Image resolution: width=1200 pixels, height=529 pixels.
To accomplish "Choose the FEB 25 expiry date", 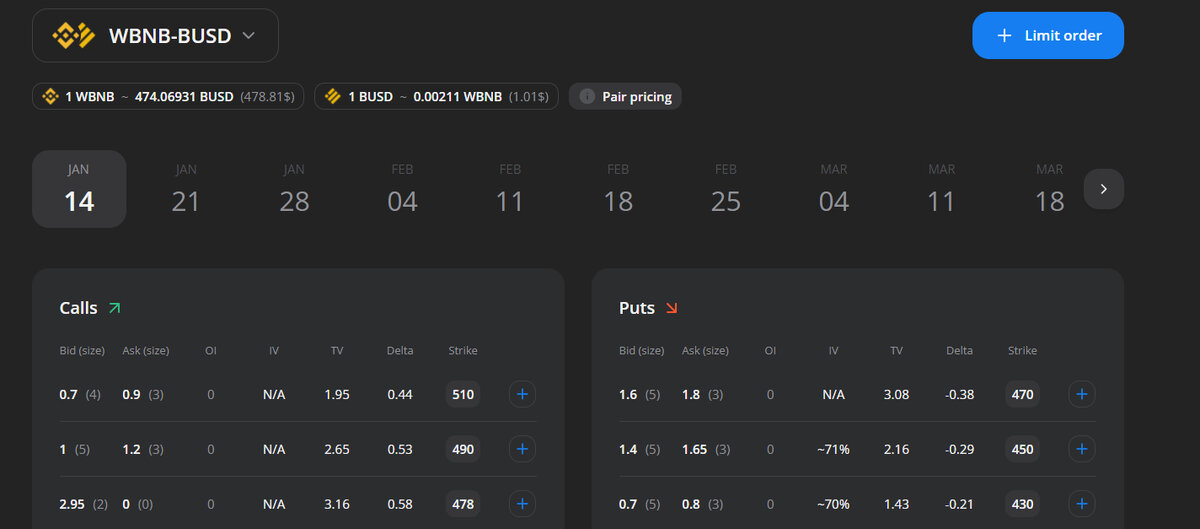I will [726, 189].
